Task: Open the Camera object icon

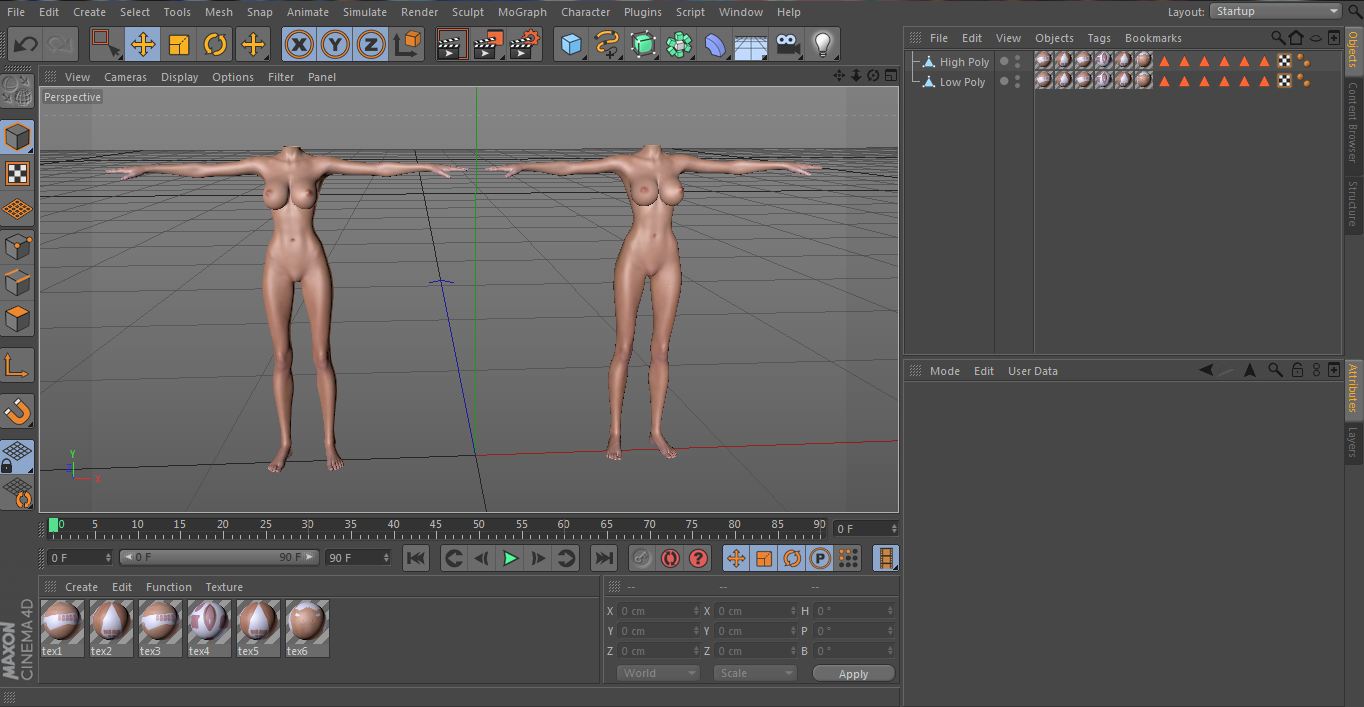Action: [x=788, y=44]
